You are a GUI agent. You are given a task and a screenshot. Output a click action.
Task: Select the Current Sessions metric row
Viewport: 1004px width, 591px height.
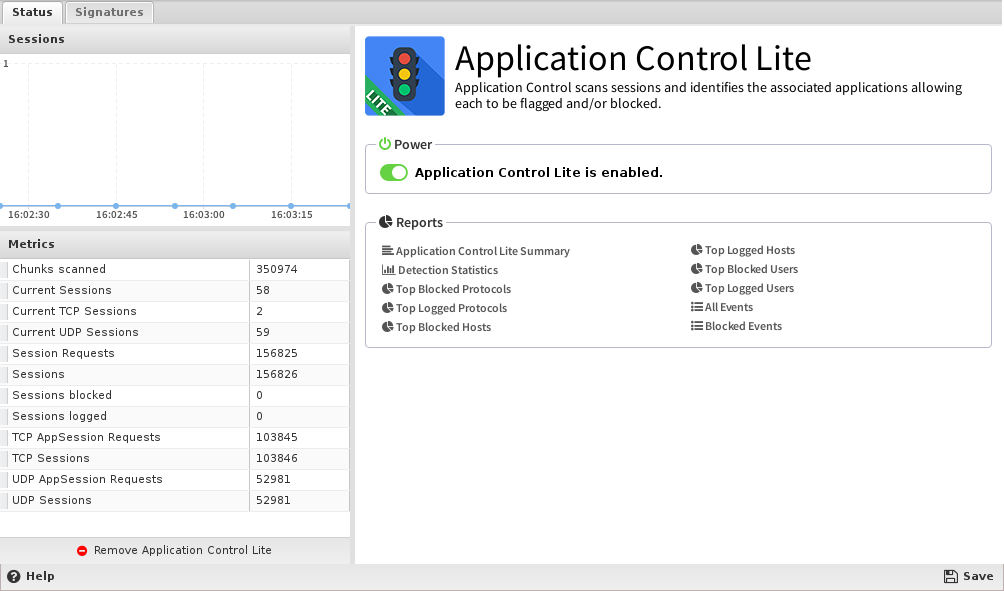[x=175, y=291]
